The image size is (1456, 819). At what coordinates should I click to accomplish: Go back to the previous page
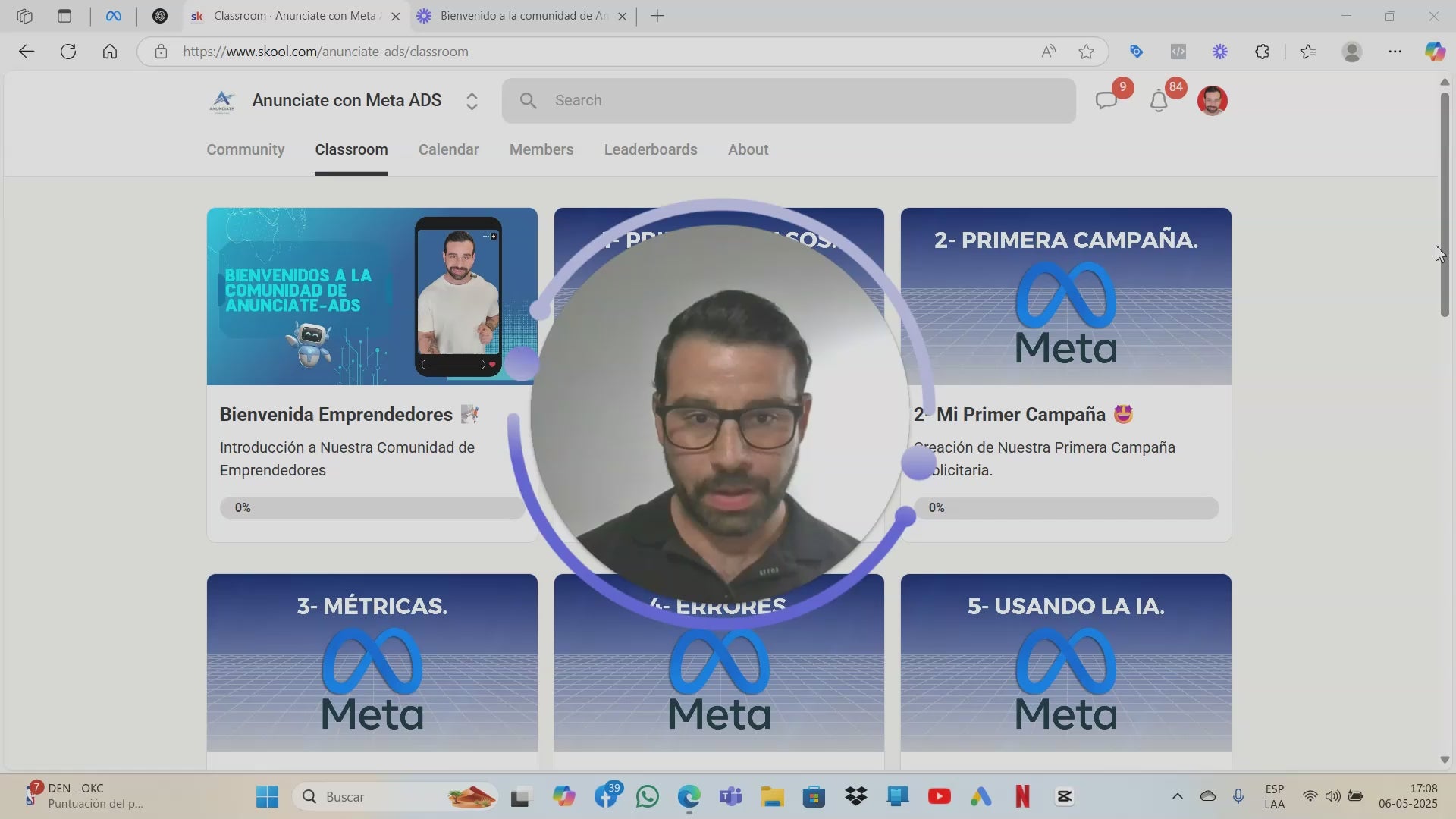click(x=27, y=52)
